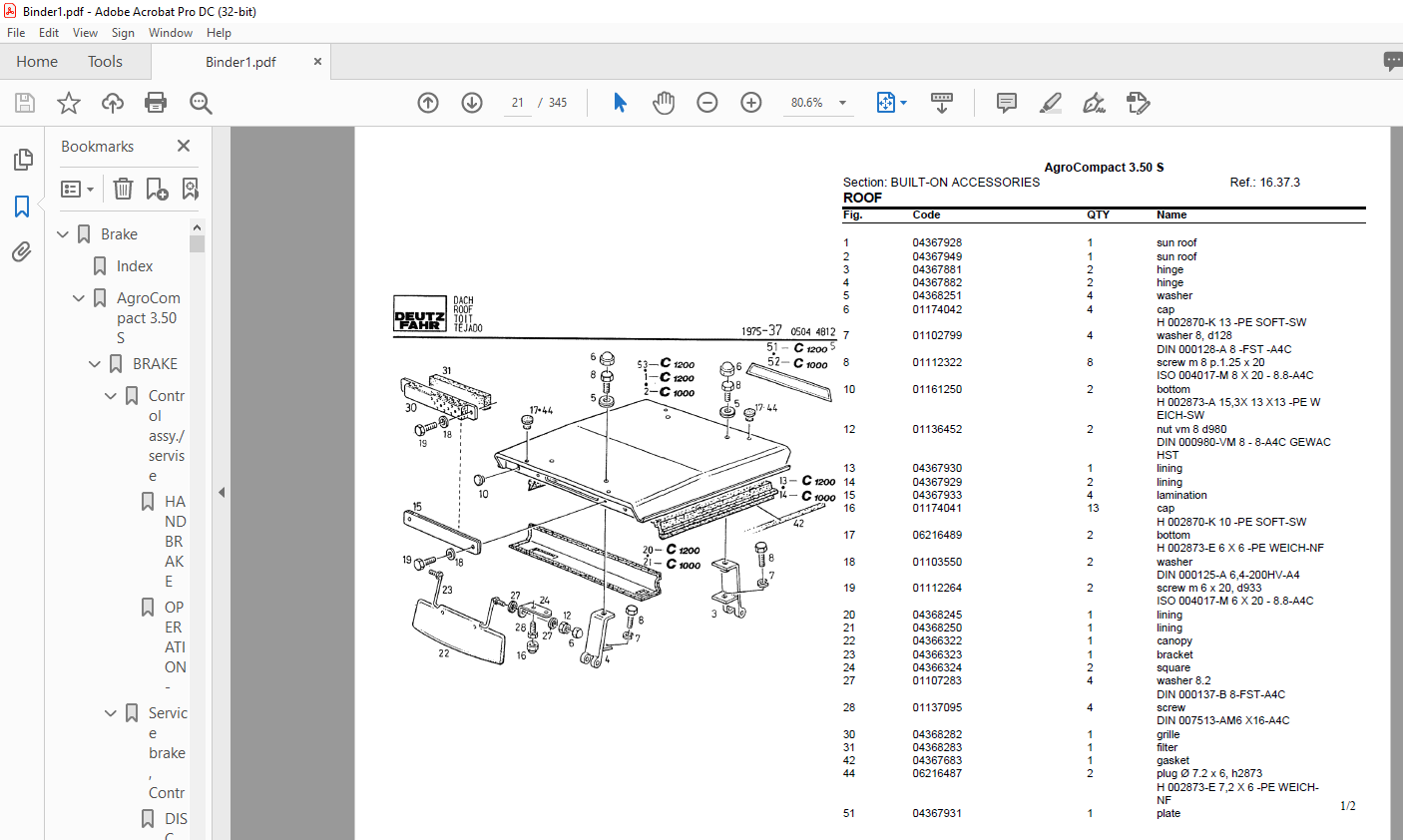The height and width of the screenshot is (840, 1403).
Task: Collapse the navigation pane arrow
Action: click(222, 492)
